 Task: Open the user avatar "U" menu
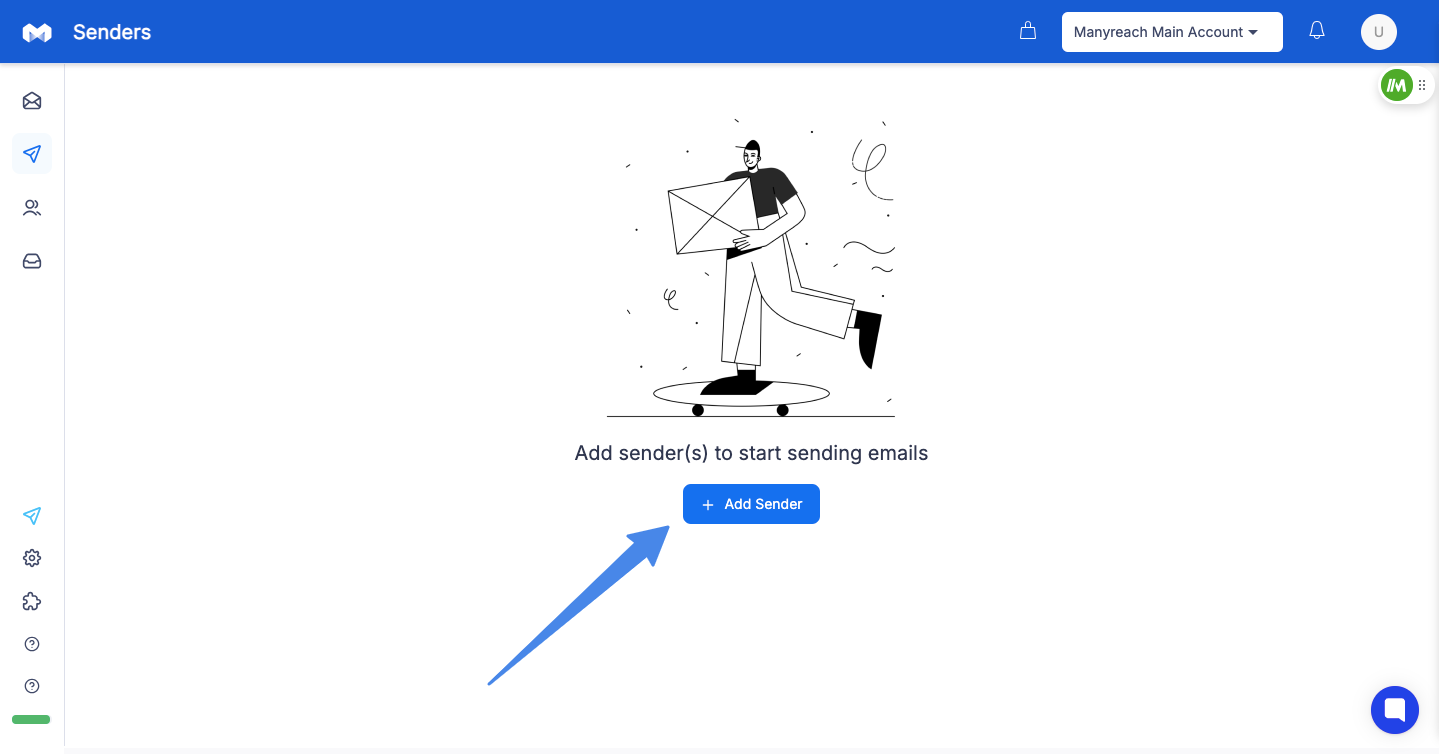(x=1379, y=32)
